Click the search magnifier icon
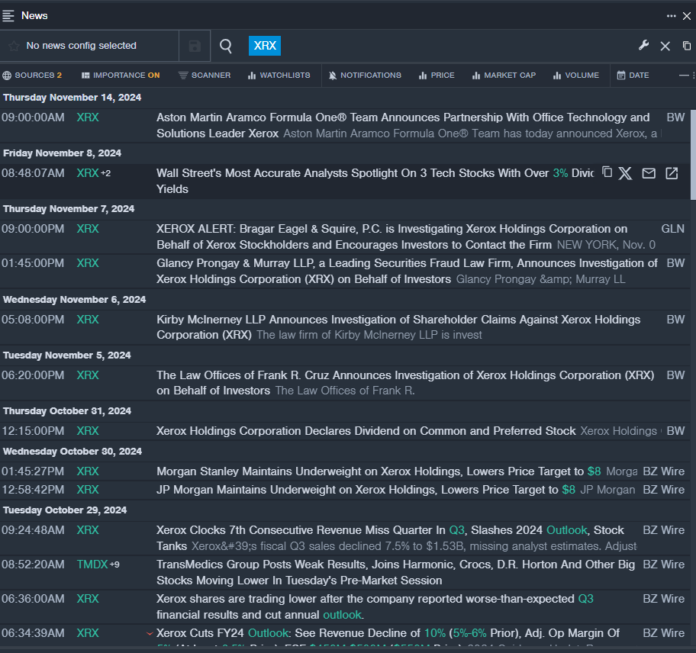The width and height of the screenshot is (696, 653). click(226, 46)
